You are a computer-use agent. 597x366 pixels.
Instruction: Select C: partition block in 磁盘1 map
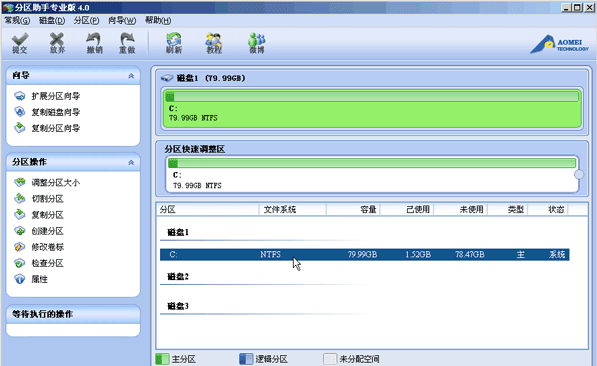(x=372, y=109)
